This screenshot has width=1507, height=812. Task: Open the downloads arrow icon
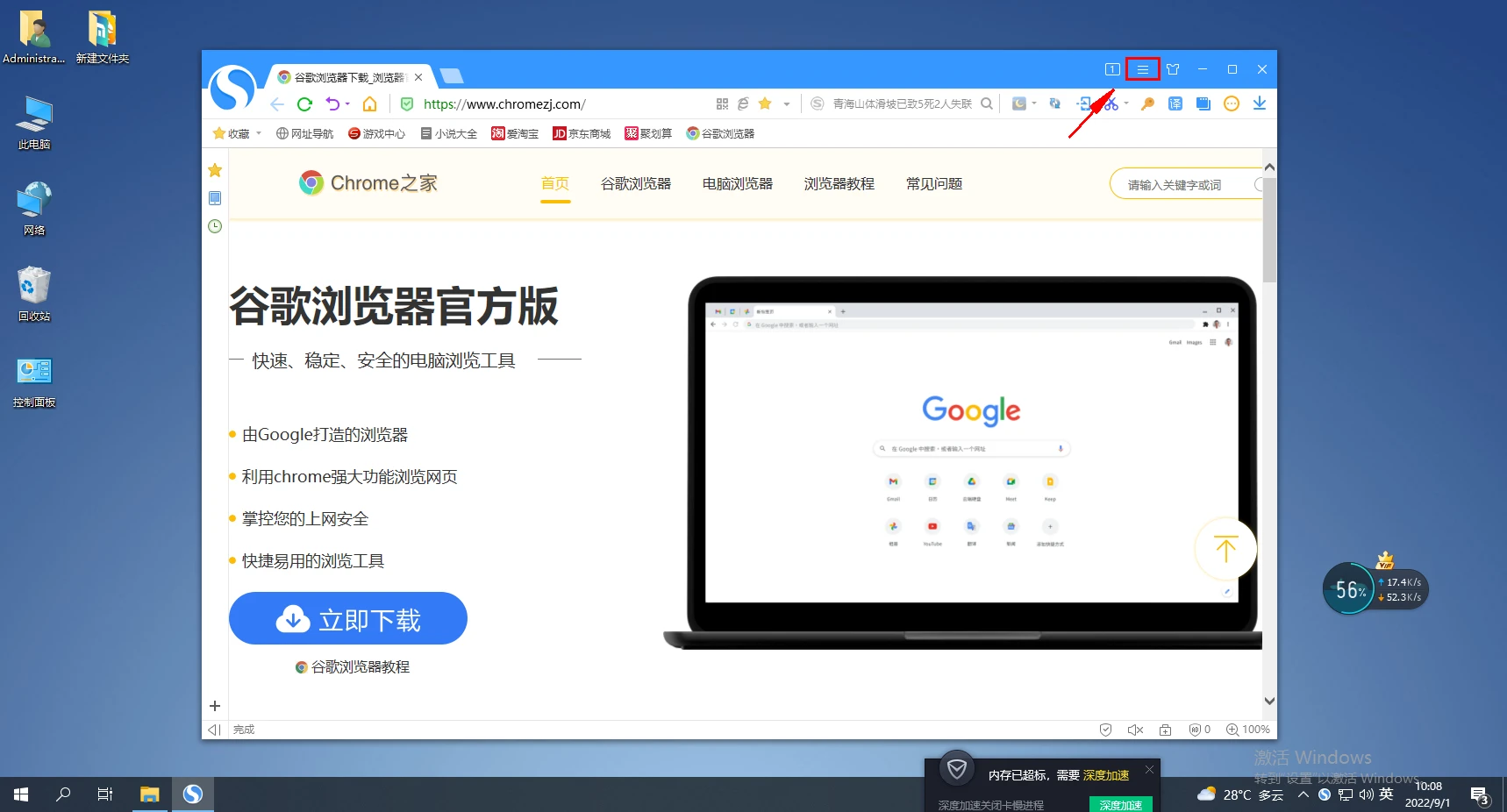tap(1260, 103)
